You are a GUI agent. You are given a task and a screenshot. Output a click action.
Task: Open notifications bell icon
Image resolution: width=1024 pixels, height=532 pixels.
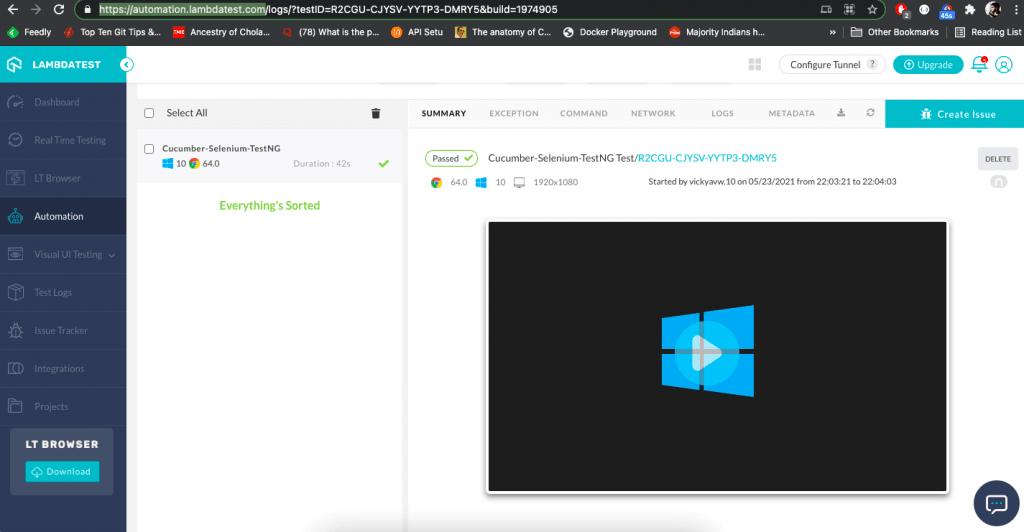click(x=980, y=64)
